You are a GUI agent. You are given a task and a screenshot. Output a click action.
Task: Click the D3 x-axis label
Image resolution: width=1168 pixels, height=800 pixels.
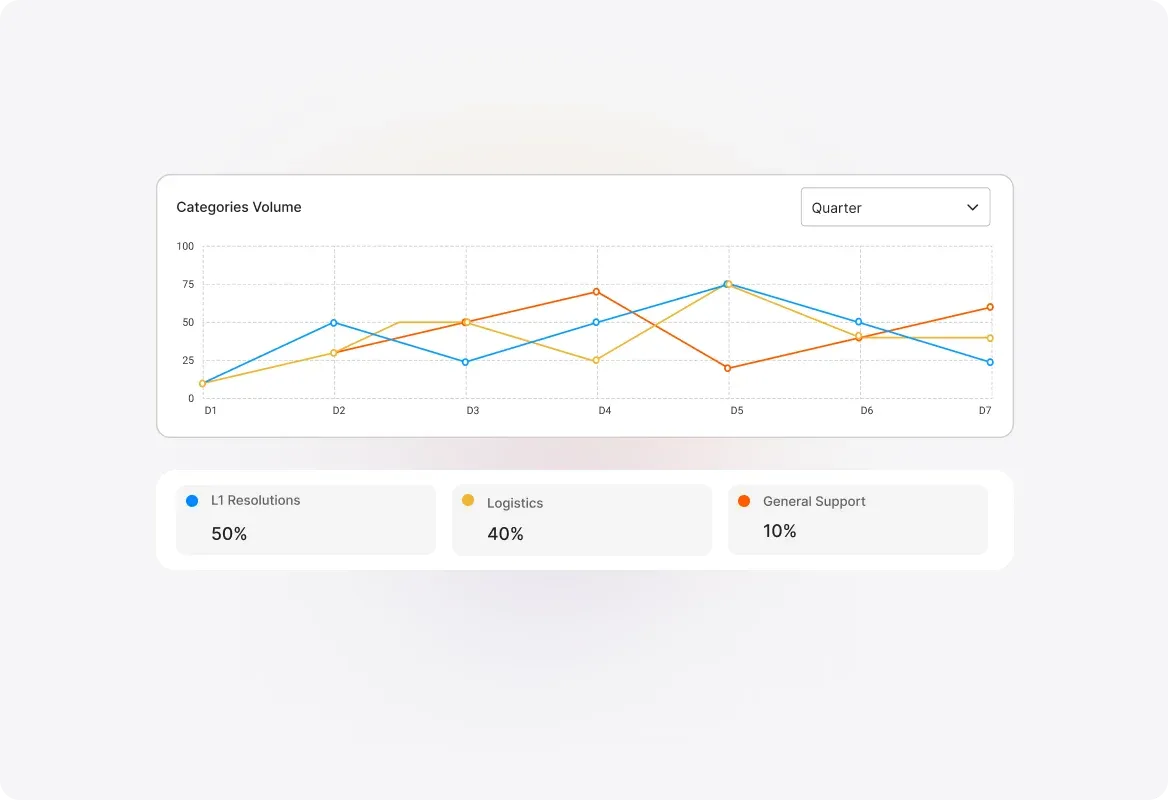click(x=472, y=410)
